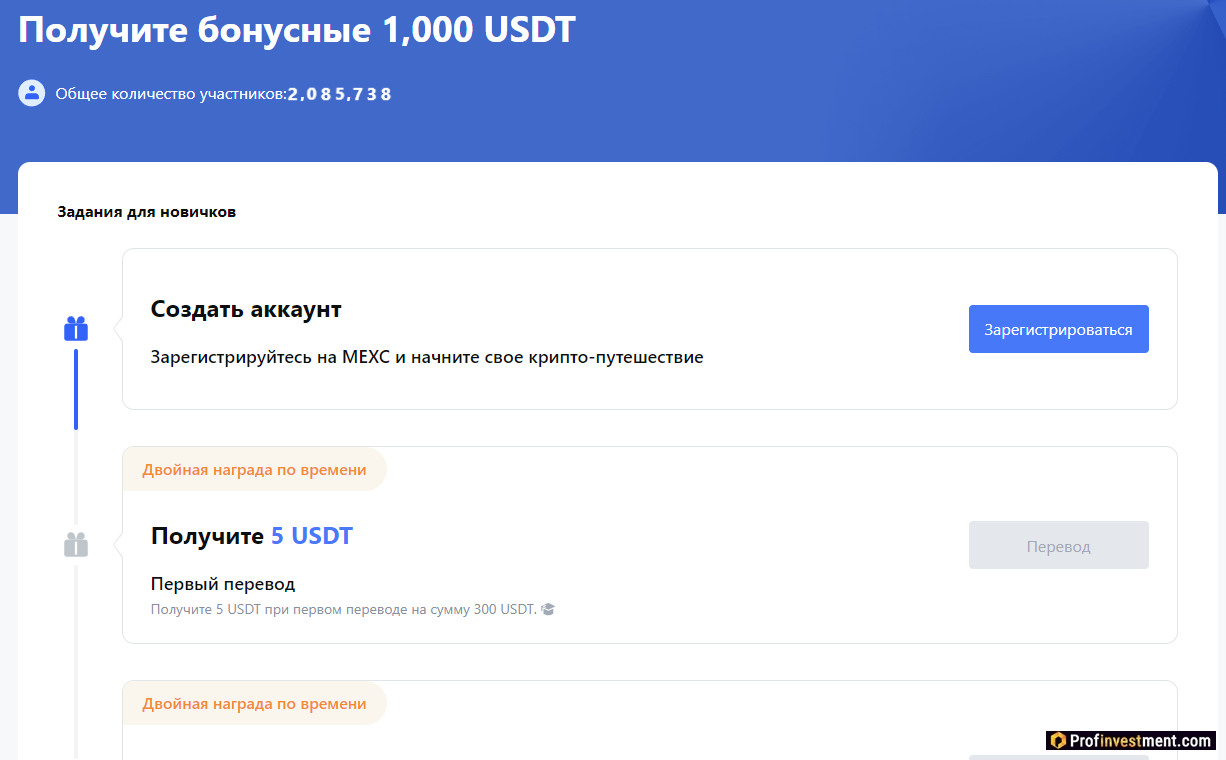The height and width of the screenshot is (760, 1226).
Task: Click the Создать аккаунт task title
Action: point(245,310)
